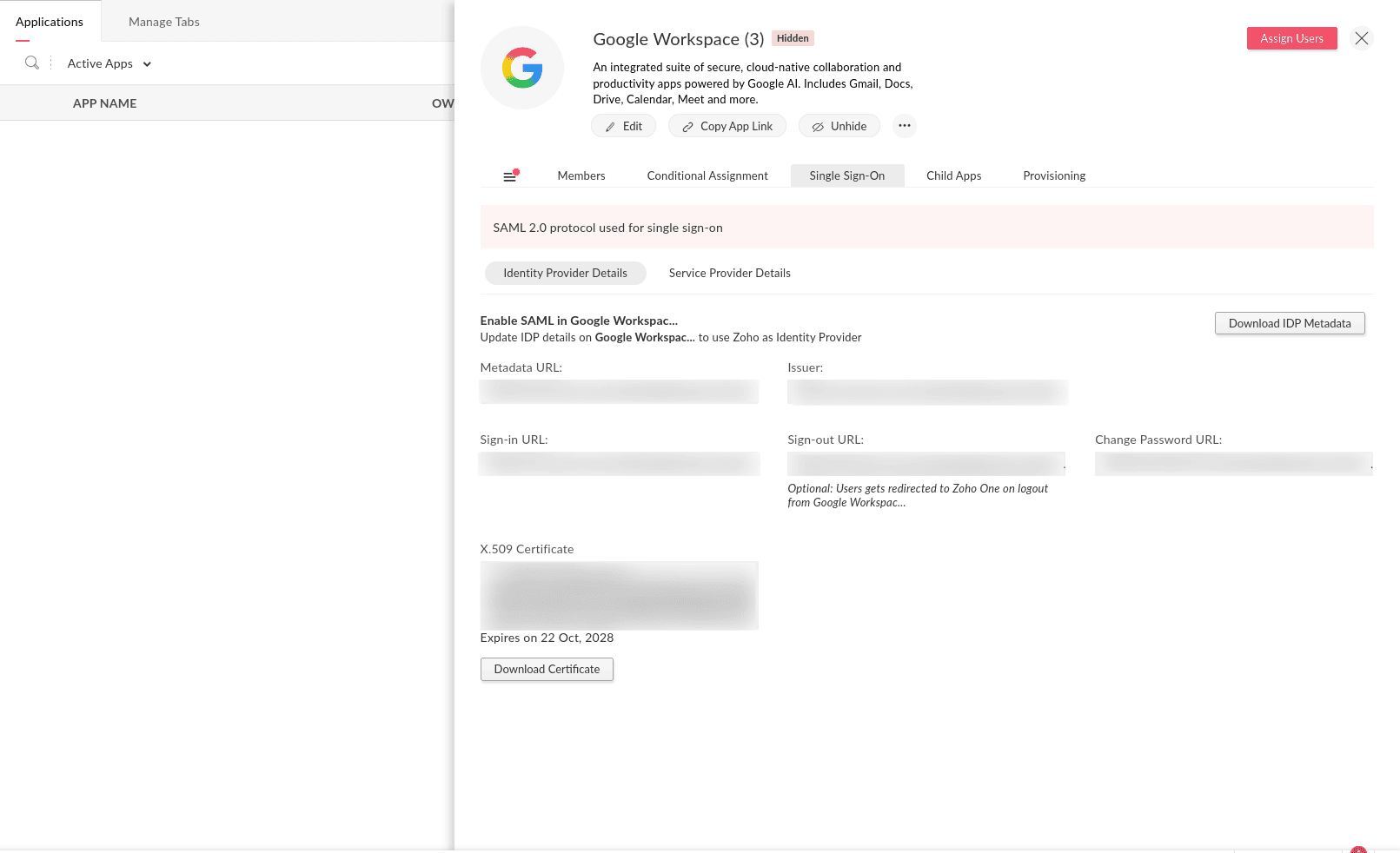Click the Hidden status badge
This screenshot has width=1400, height=853.
tap(793, 38)
